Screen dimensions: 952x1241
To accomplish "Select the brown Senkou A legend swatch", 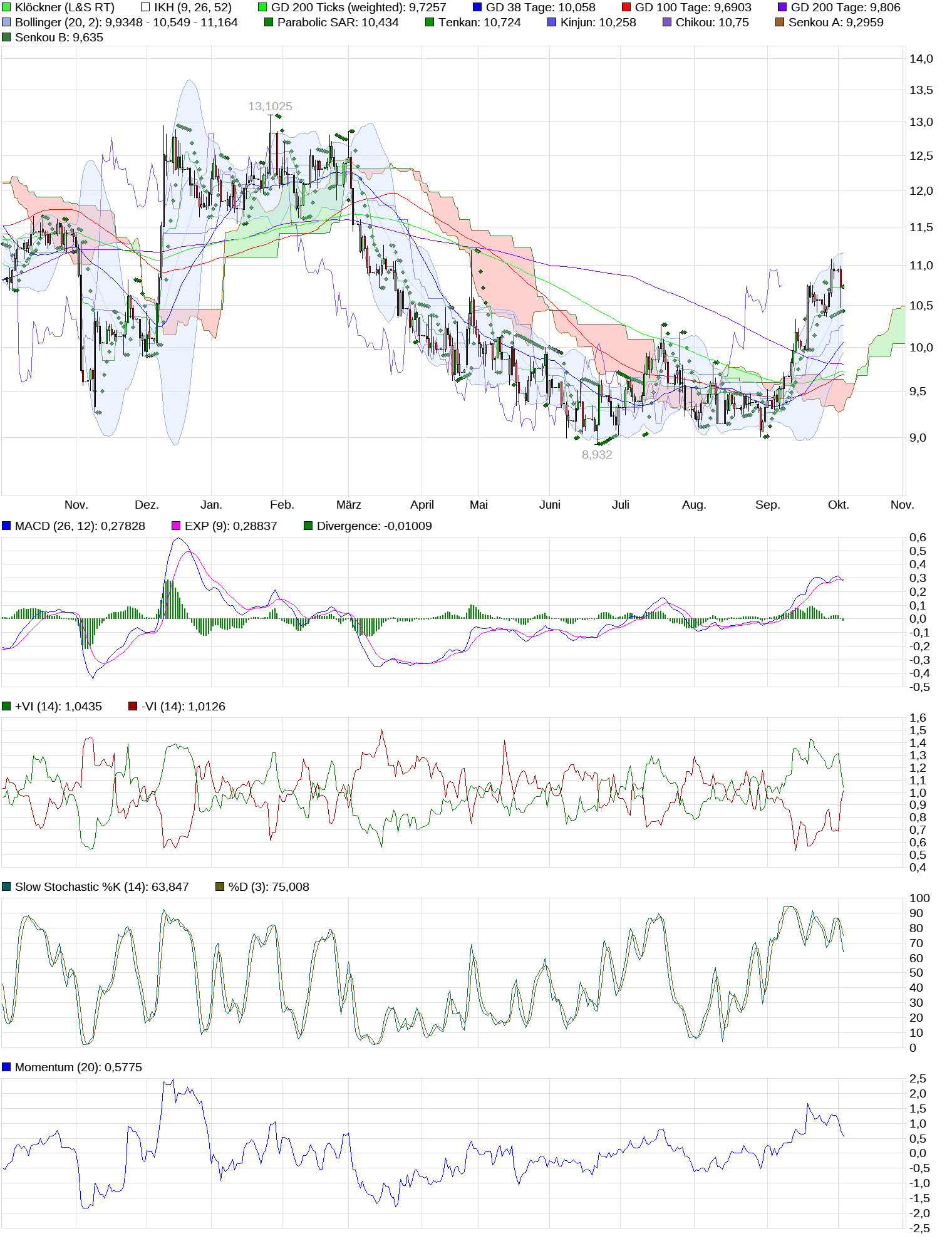I will (x=780, y=23).
